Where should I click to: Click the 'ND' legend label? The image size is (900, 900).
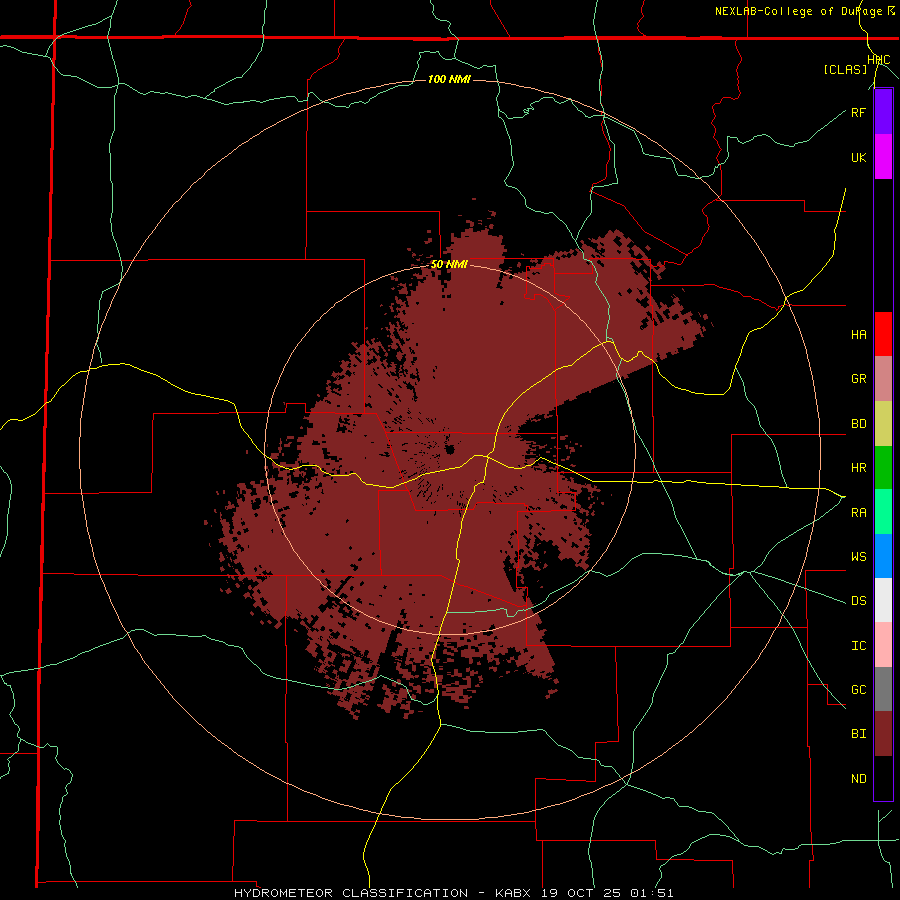click(858, 779)
